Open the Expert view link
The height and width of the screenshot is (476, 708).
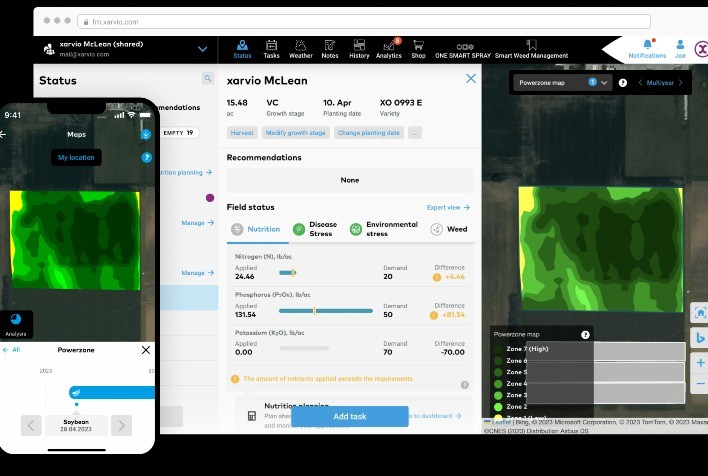coord(448,207)
